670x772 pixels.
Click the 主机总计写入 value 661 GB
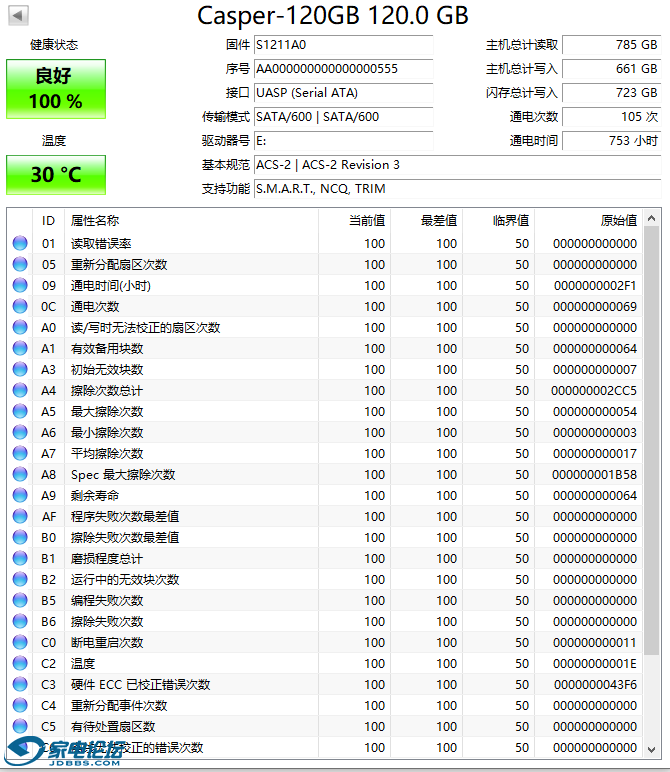click(611, 69)
